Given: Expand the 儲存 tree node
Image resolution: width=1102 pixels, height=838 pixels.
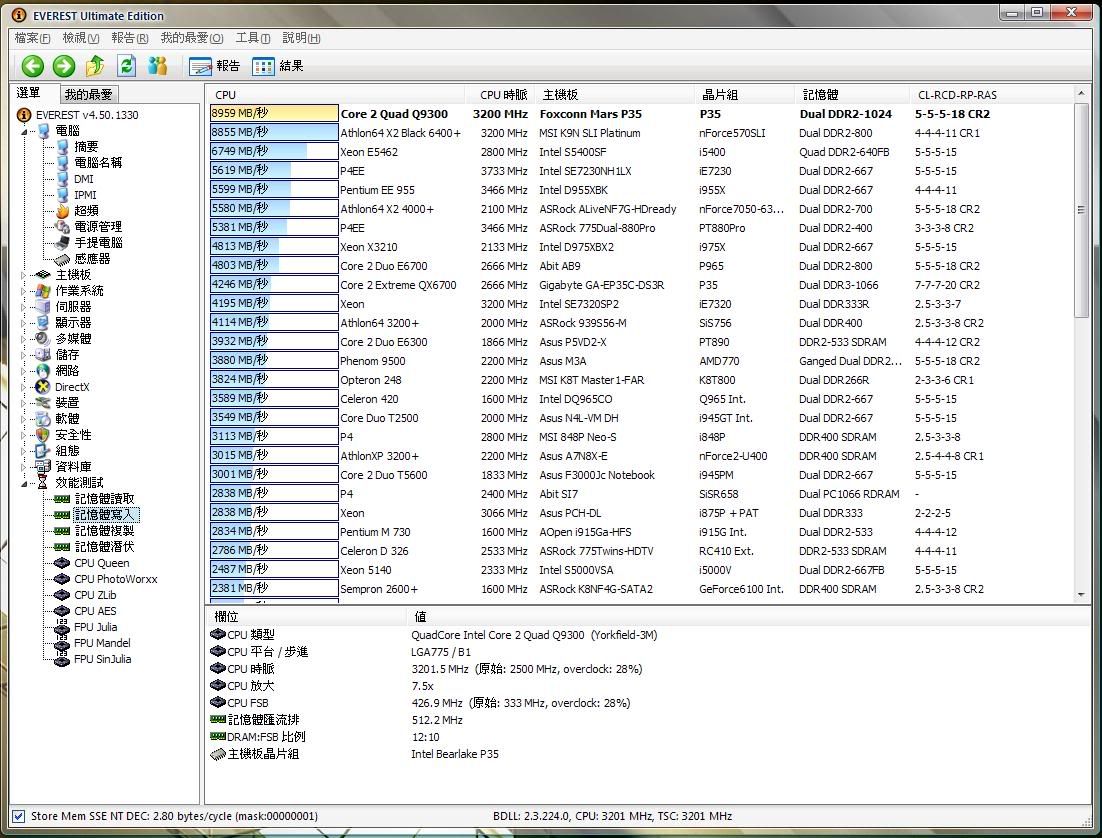Looking at the screenshot, I should tap(24, 355).
